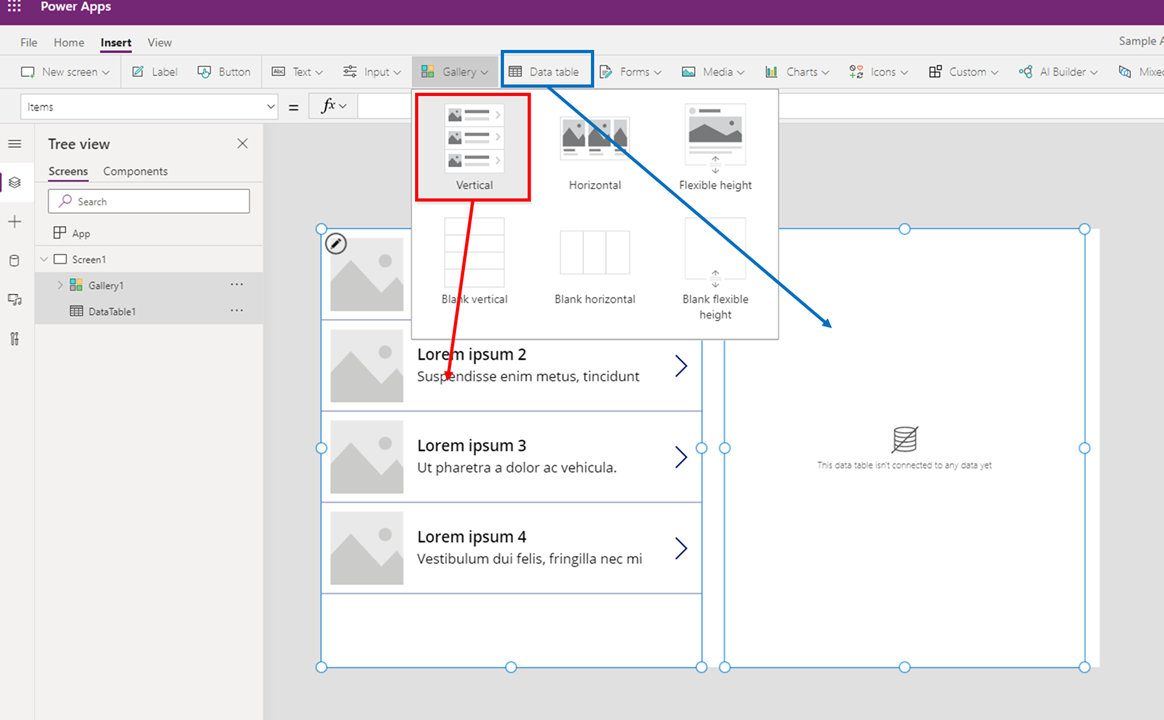Expand the Input dropdown
Screen dimensions: 1164x720
(371, 72)
